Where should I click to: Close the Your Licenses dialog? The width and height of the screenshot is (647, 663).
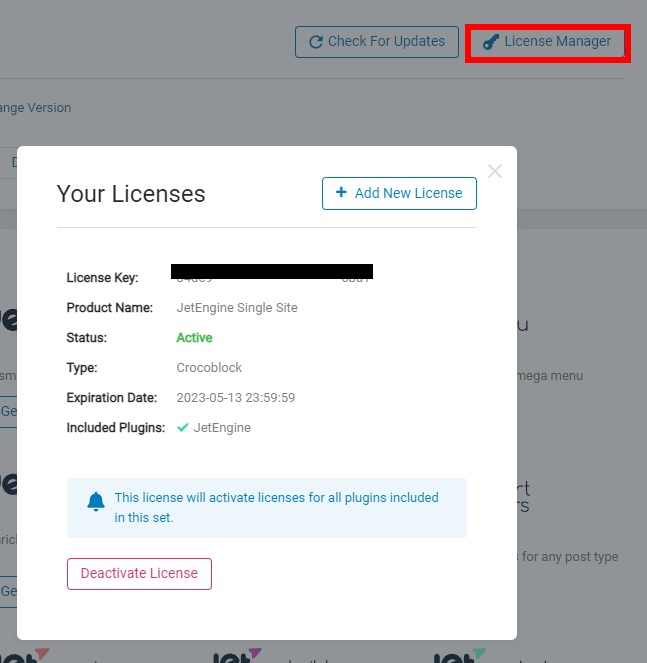pyautogui.click(x=495, y=171)
